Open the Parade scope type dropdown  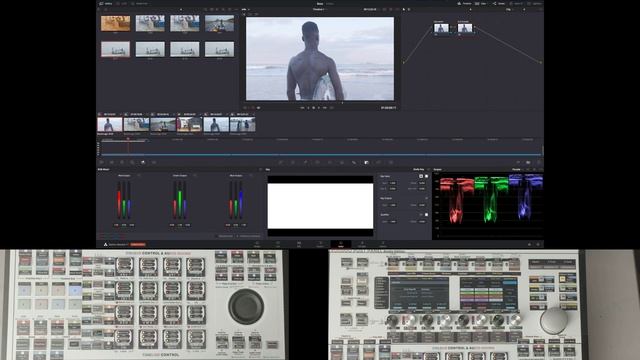click(x=518, y=169)
